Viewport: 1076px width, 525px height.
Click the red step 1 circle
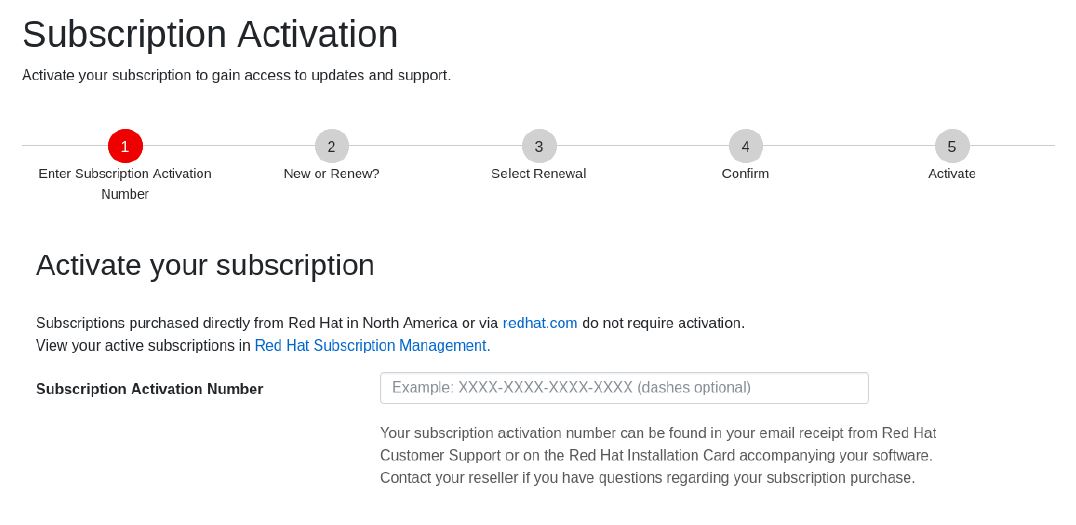point(125,146)
